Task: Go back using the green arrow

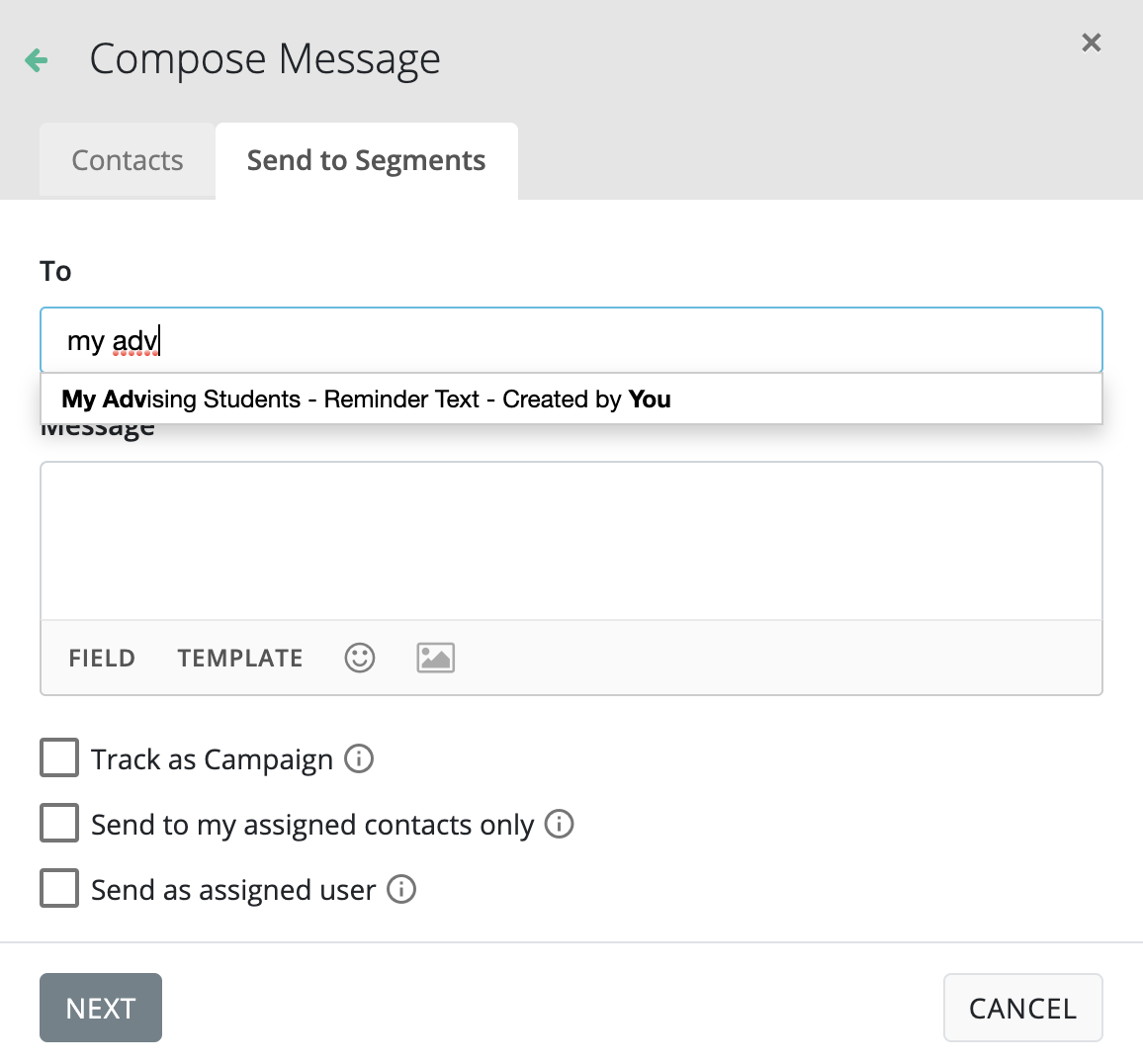Action: tap(37, 60)
